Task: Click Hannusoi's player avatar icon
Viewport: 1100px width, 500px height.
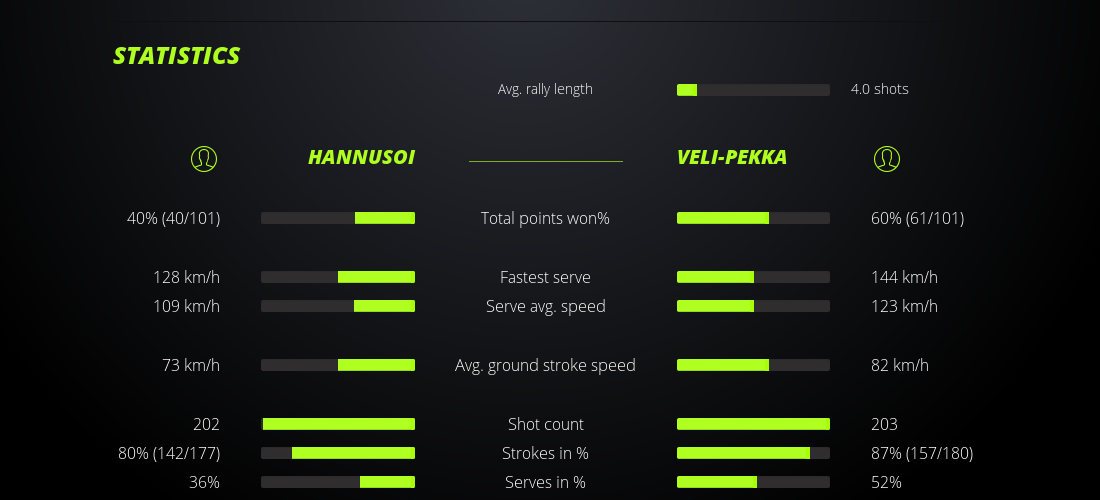Action: [204, 158]
